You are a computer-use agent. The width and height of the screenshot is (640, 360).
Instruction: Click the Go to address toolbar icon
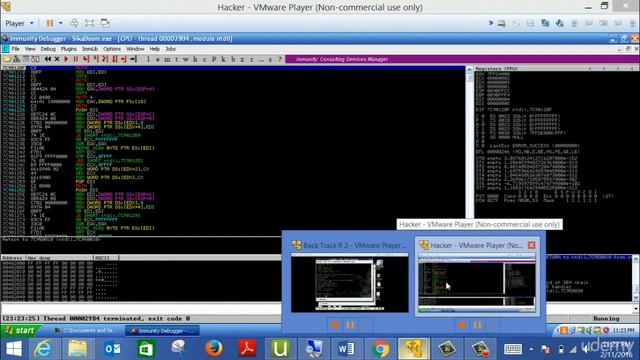pos(133,59)
